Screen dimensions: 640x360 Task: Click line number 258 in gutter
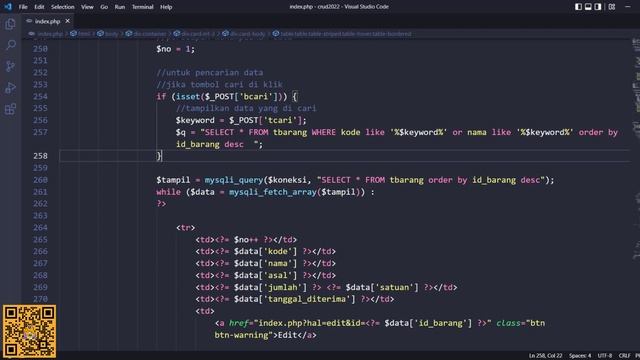pyautogui.click(x=40, y=156)
